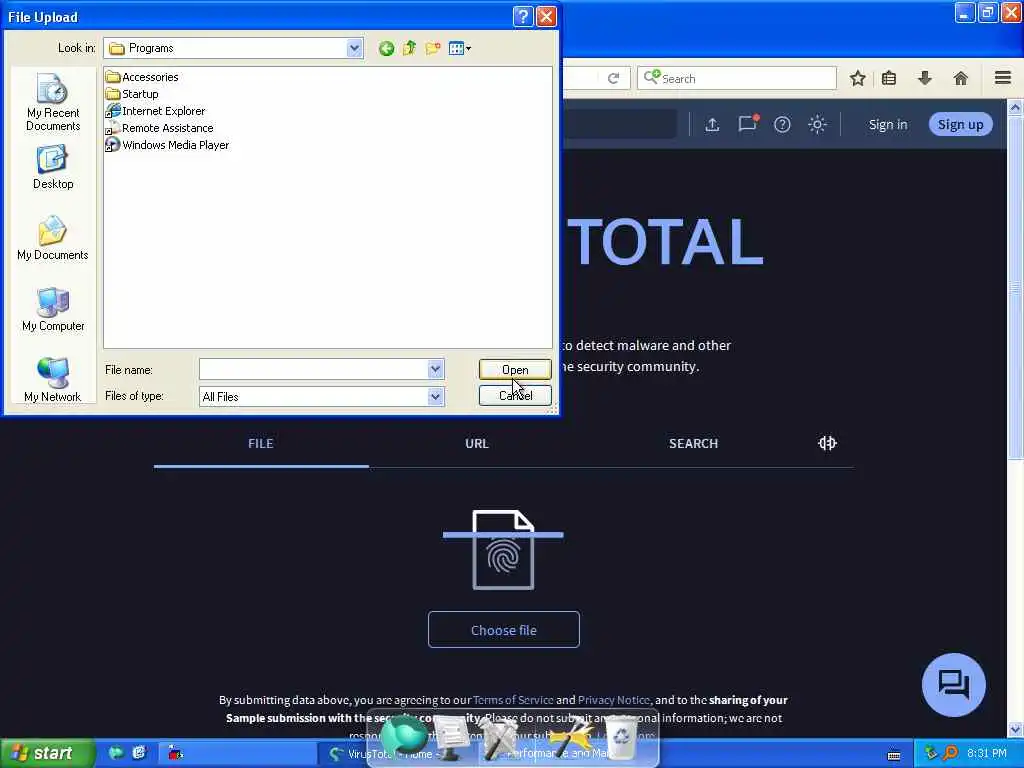Open VirusTotal notifications icon

tap(748, 123)
